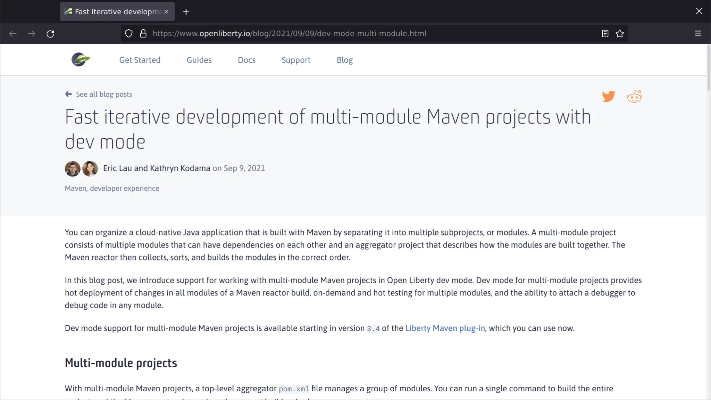Go to the Docs nav item
Screen dimensions: 711x400
[246, 60]
